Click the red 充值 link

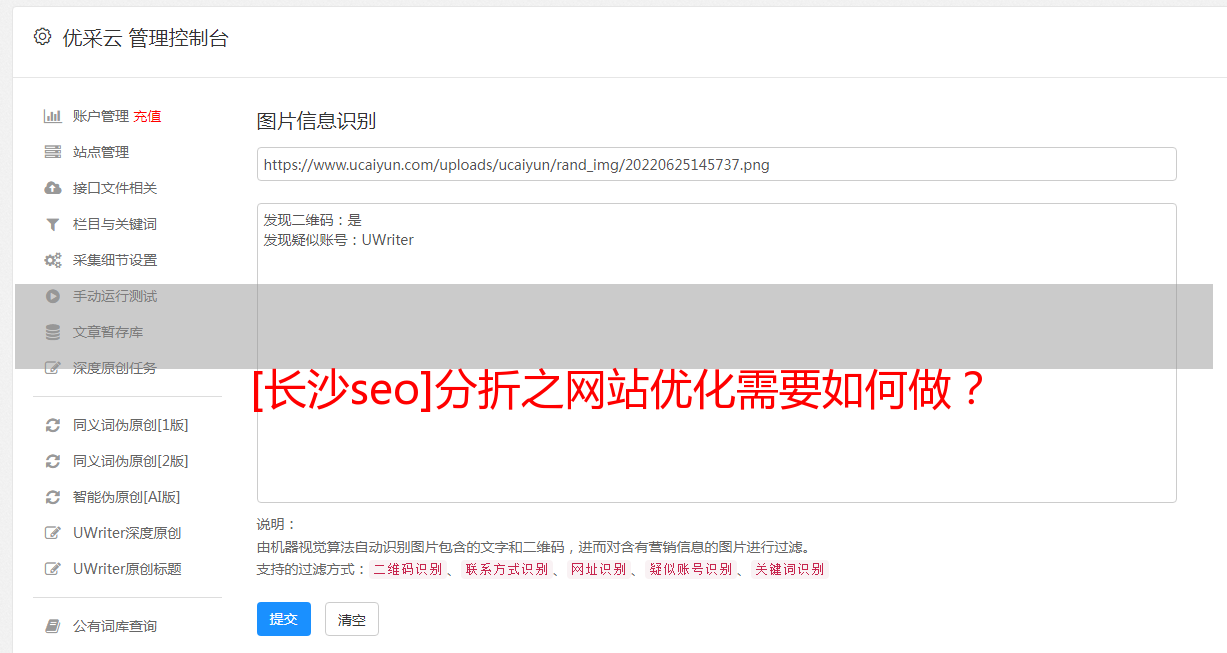[x=147, y=116]
